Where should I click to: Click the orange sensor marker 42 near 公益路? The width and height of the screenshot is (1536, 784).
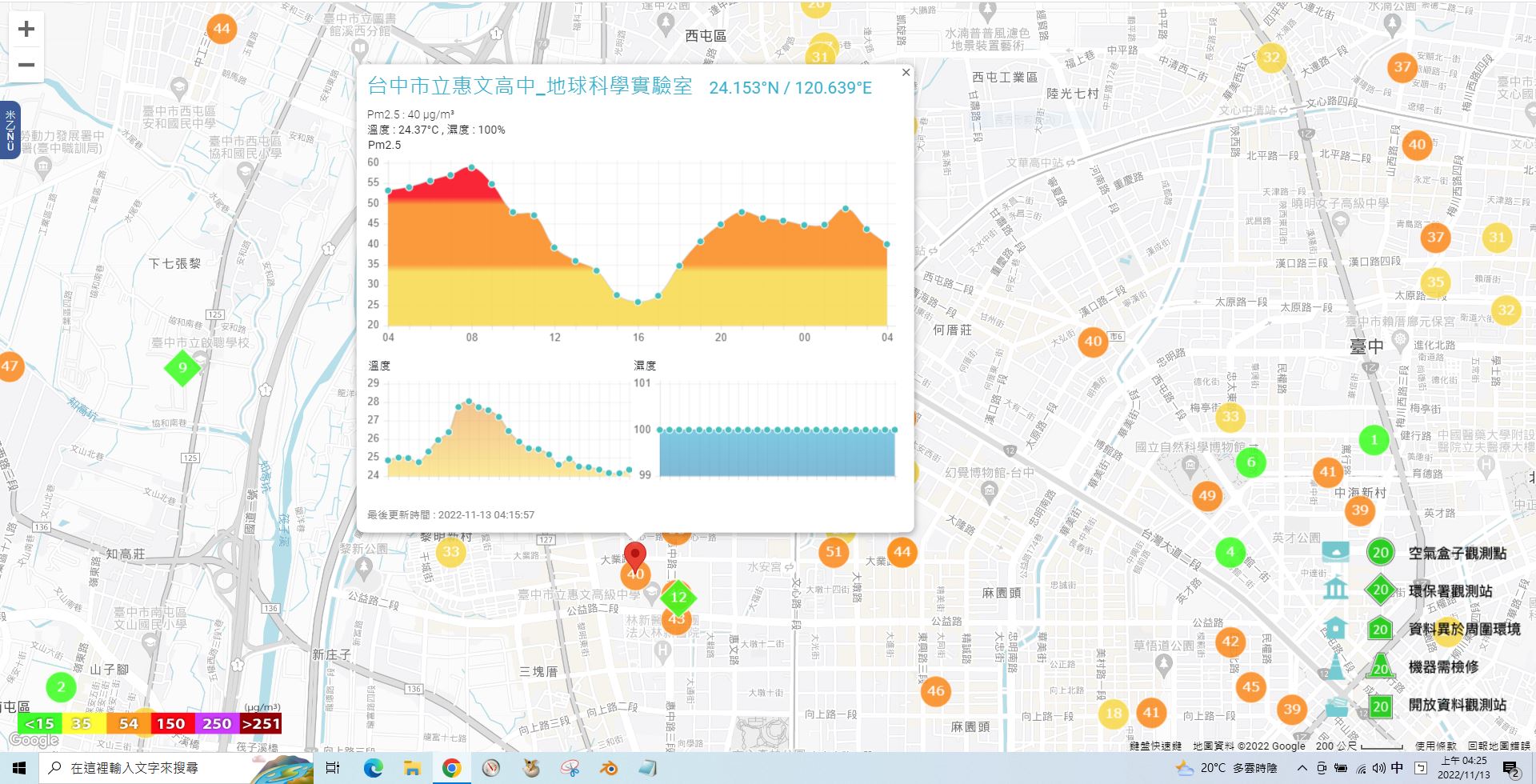[x=1230, y=642]
